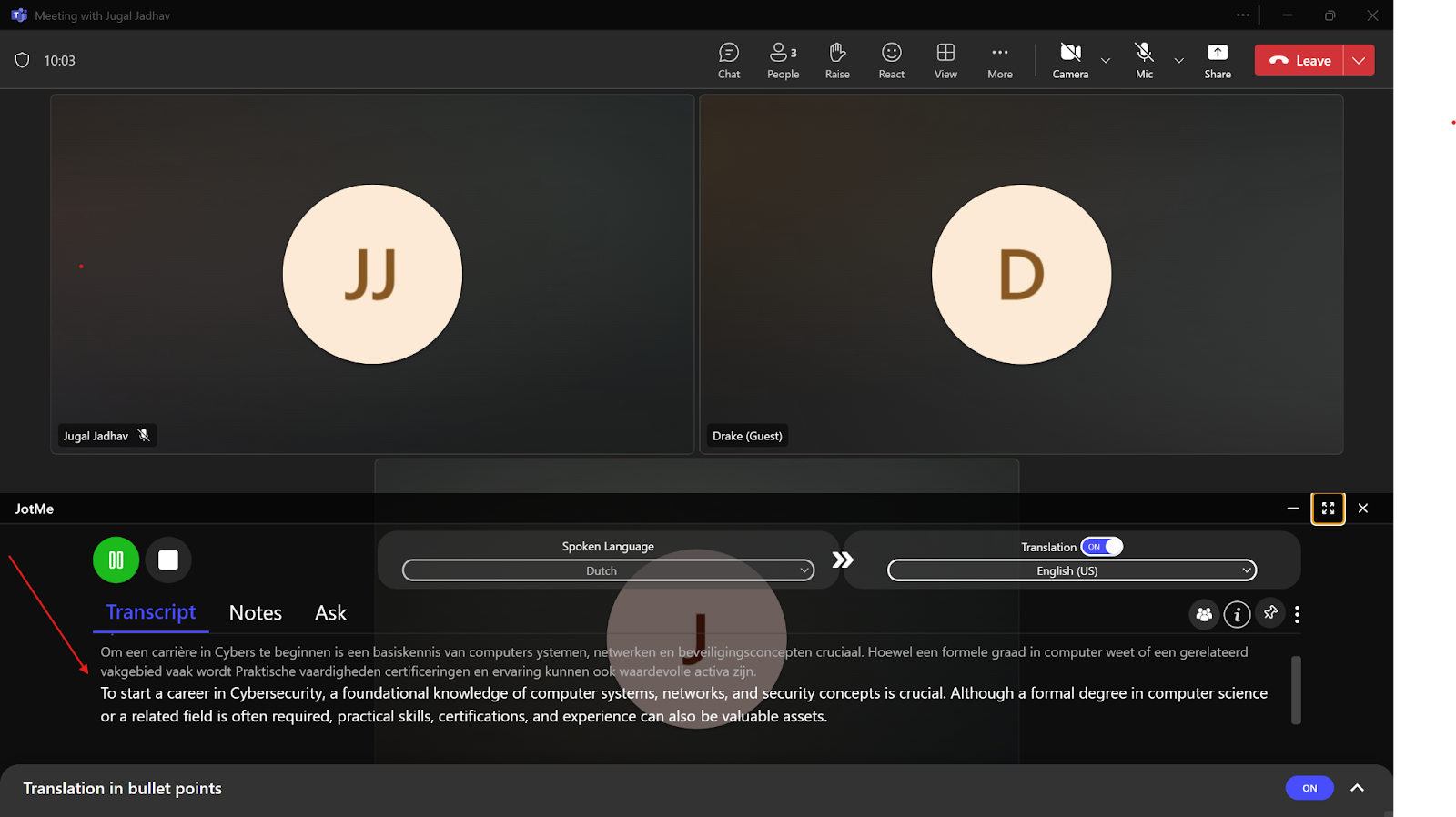Select Jugal Jadhav's video tile
The width and height of the screenshot is (1456, 817).
[372, 274]
